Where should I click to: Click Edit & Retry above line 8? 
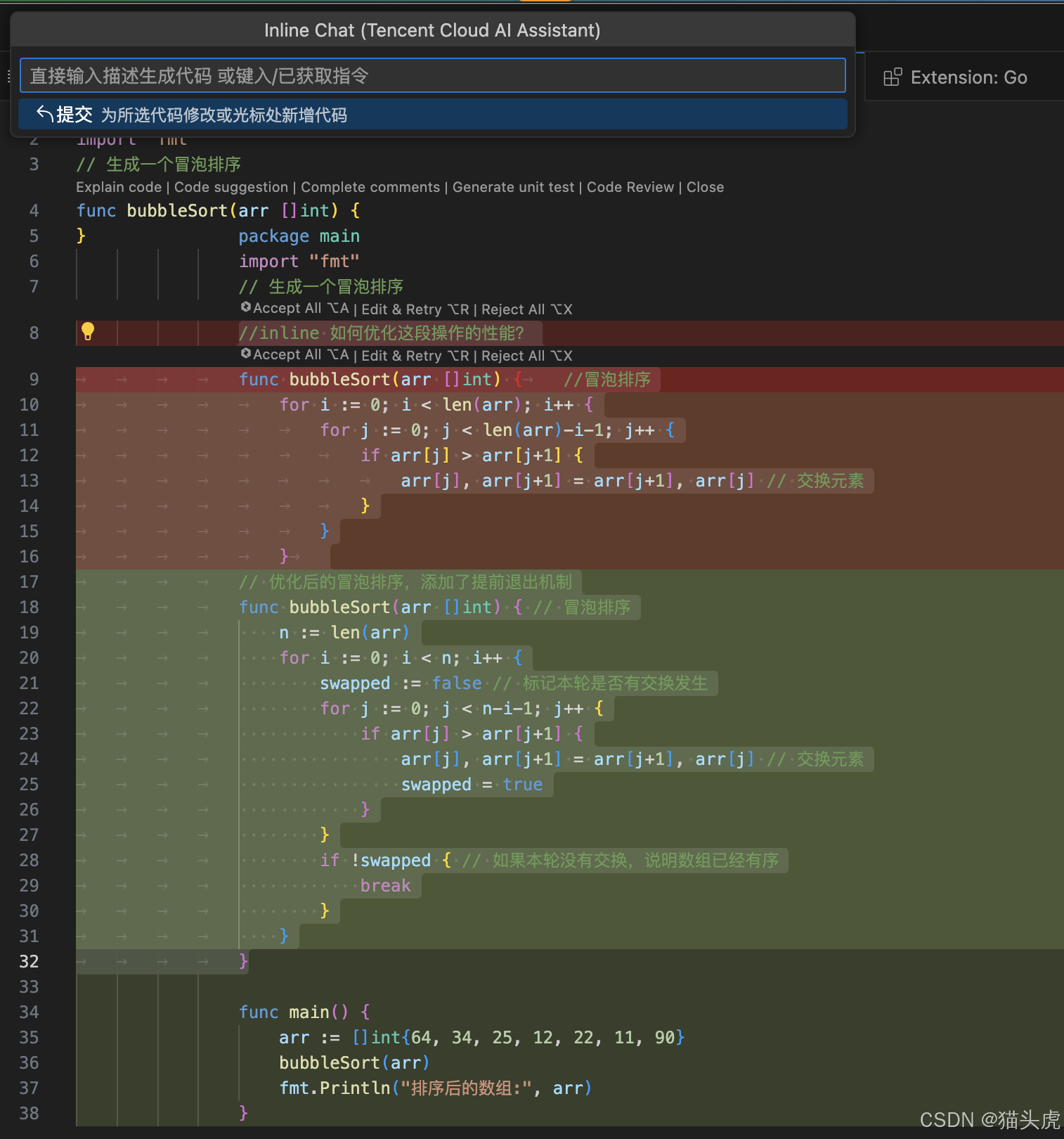pos(415,309)
